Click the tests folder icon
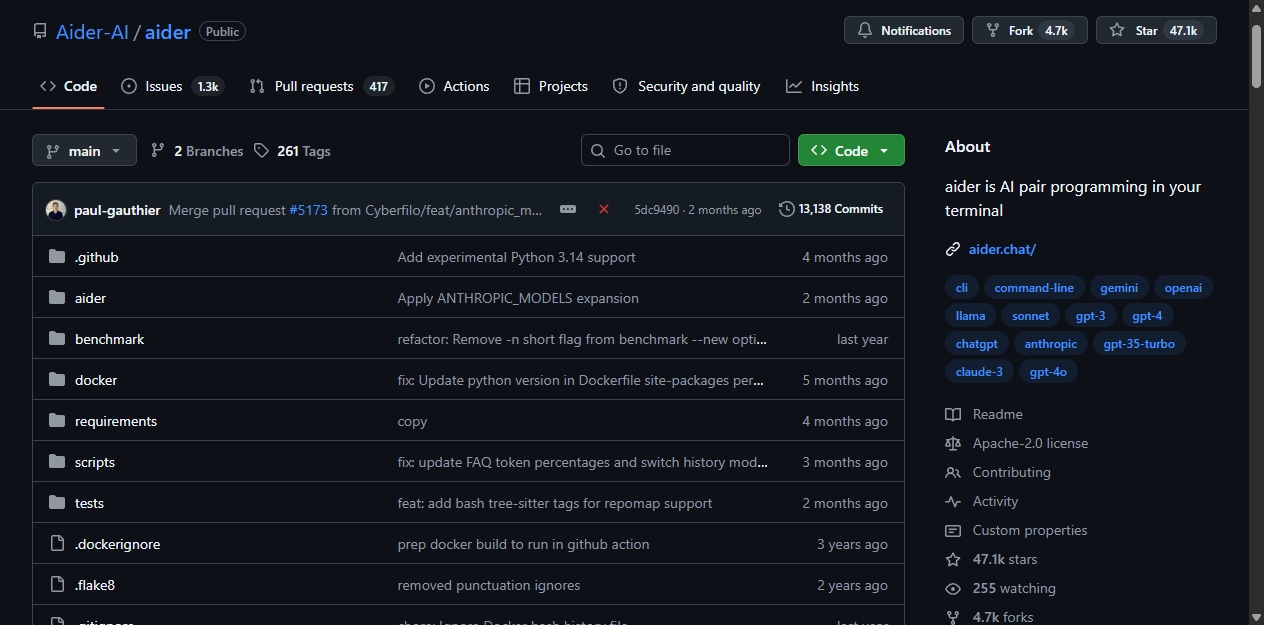1264x625 pixels. (57, 503)
